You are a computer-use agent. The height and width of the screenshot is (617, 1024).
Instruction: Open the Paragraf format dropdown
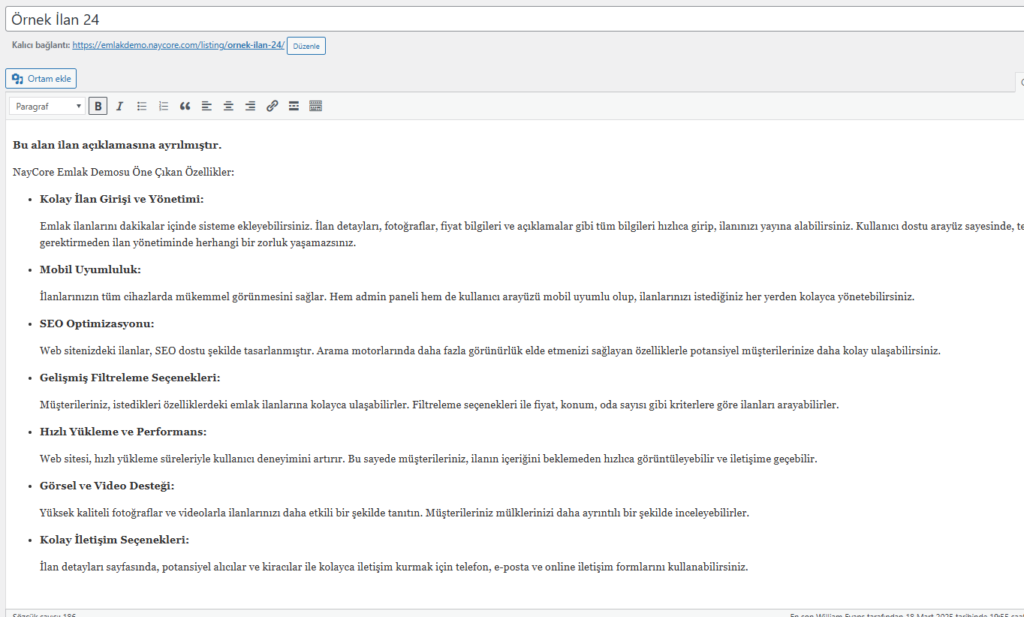click(x=47, y=106)
